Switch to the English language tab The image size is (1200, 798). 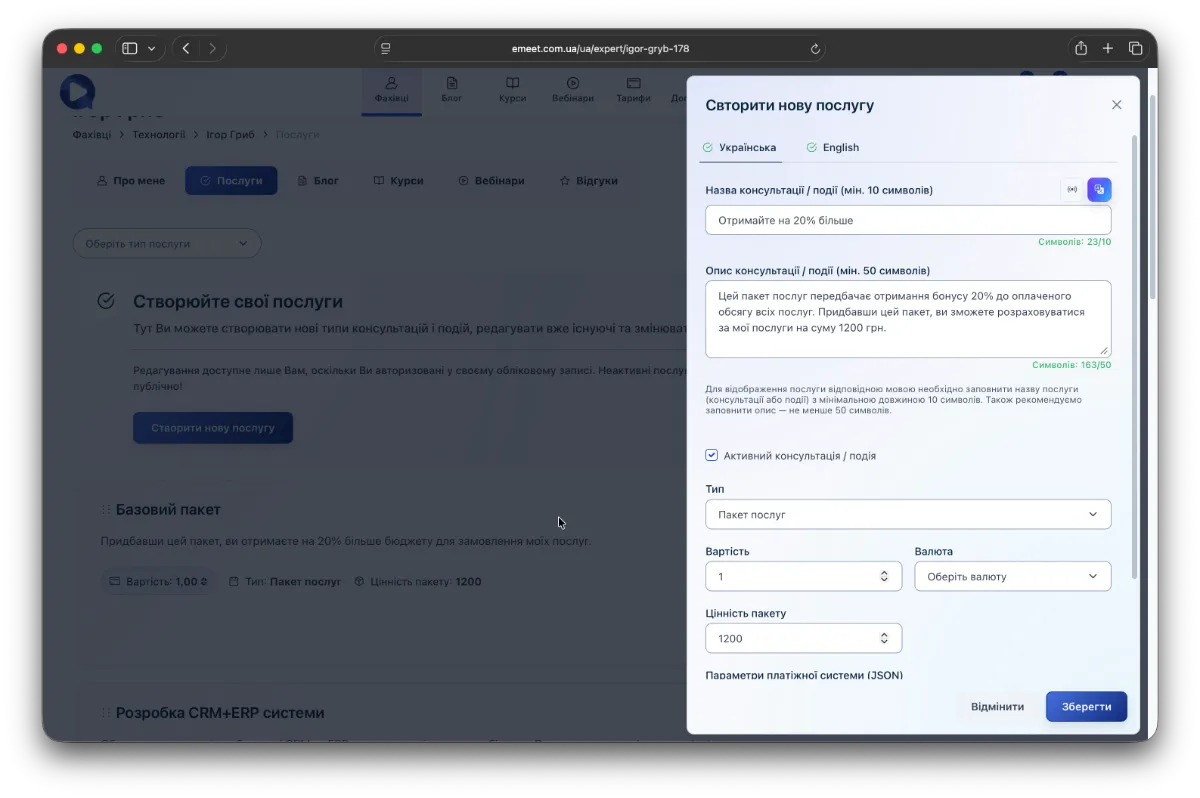[833, 148]
